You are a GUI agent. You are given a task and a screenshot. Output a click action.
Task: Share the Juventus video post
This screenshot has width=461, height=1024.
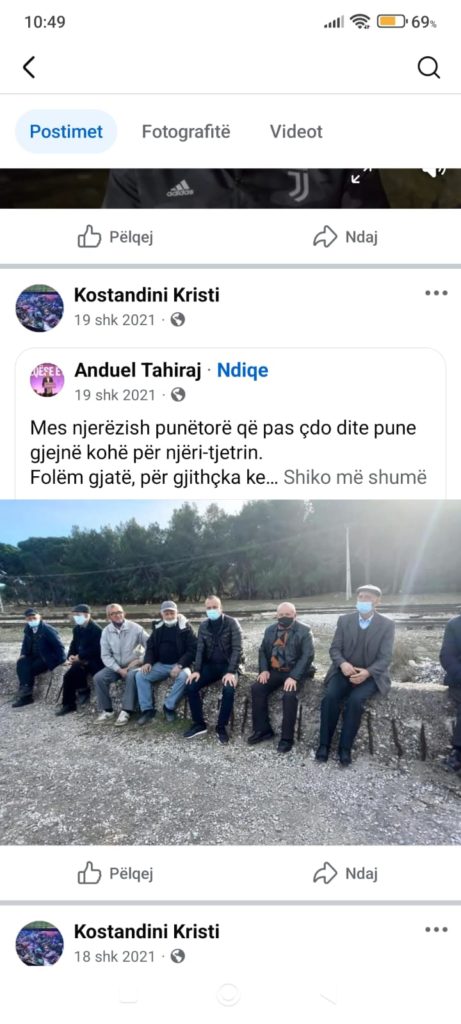tap(345, 236)
